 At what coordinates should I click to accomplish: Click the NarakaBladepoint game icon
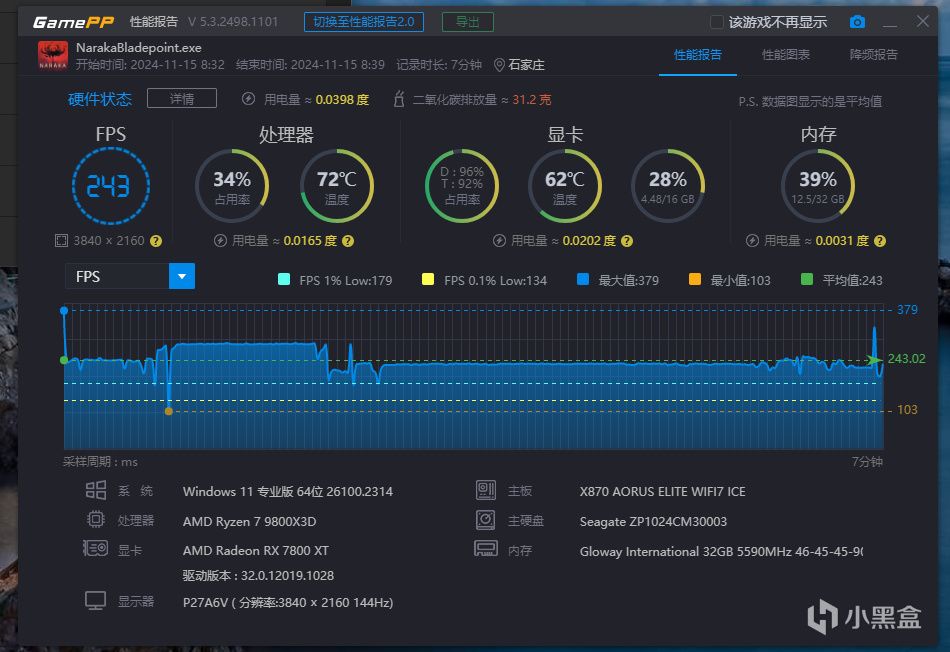[x=53, y=56]
